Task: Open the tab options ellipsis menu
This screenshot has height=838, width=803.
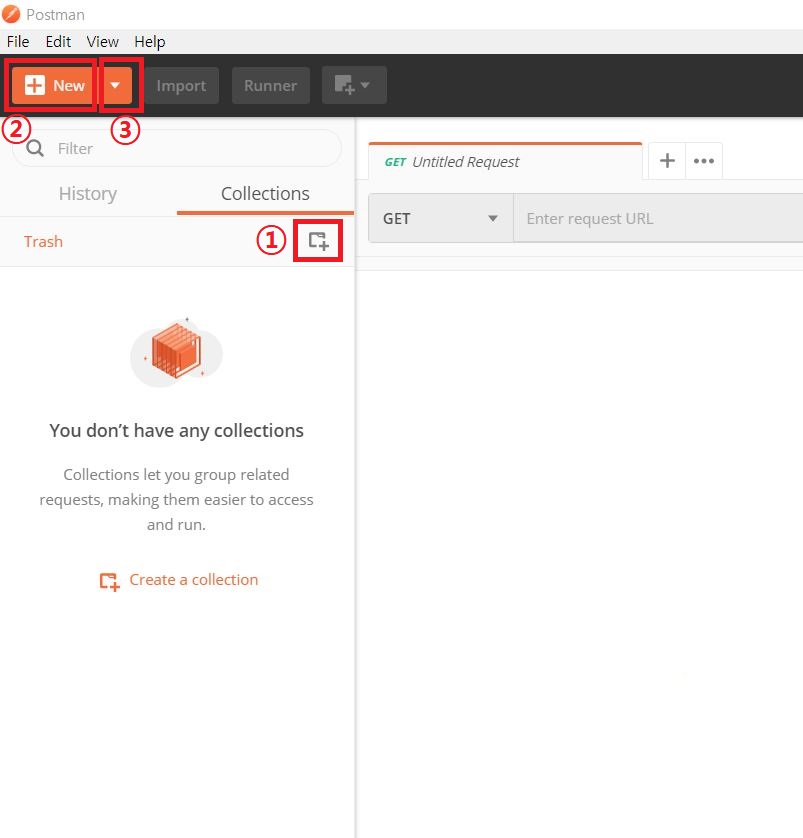Action: tap(704, 161)
